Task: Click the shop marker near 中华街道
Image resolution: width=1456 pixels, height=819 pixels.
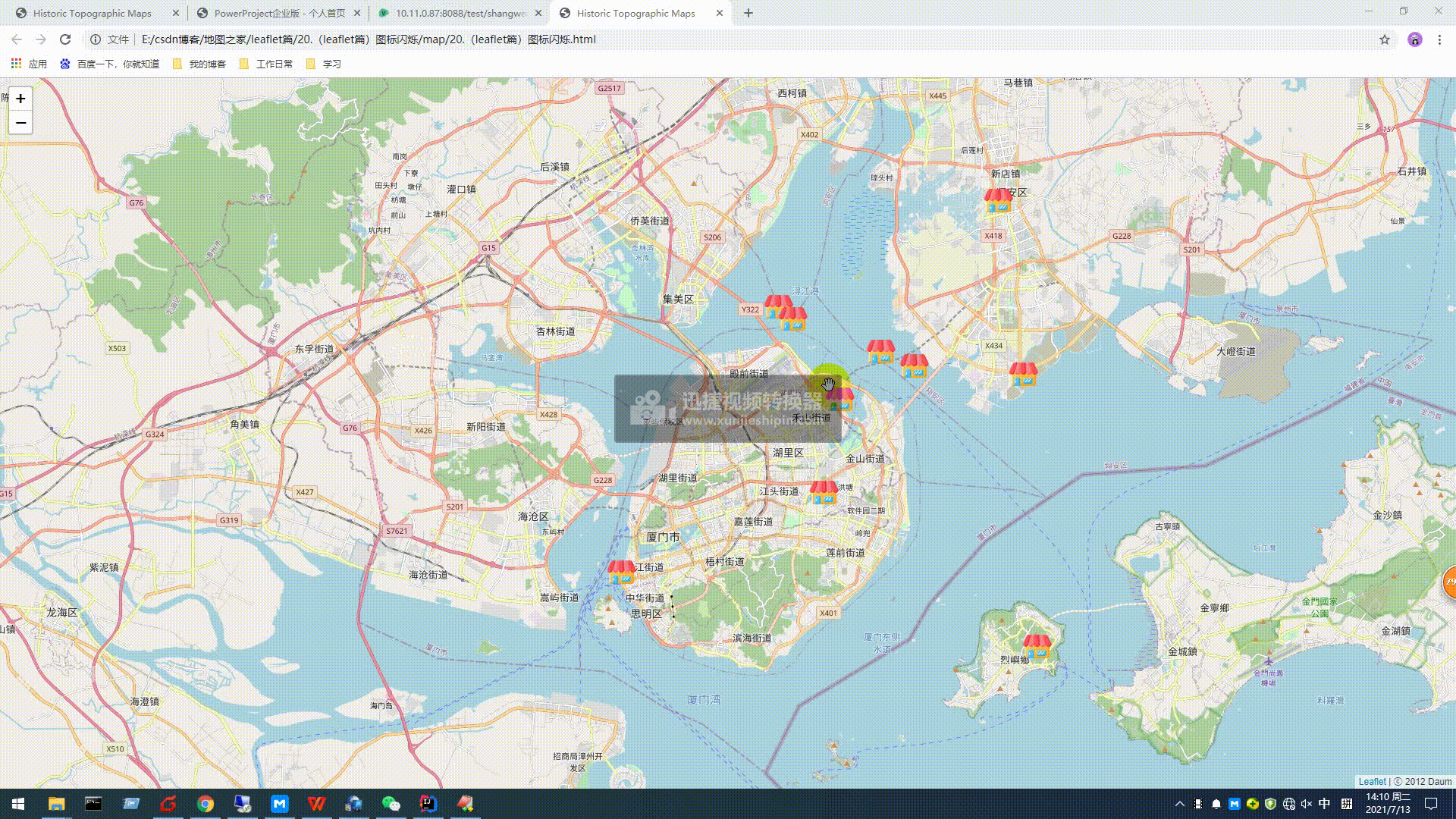Action: pos(621,572)
